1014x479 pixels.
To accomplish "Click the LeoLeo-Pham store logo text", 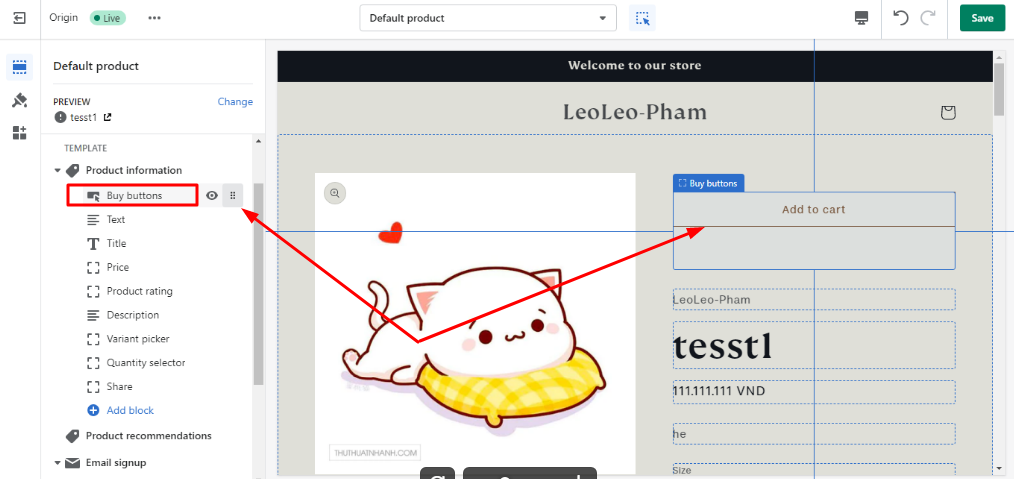I will pos(634,112).
